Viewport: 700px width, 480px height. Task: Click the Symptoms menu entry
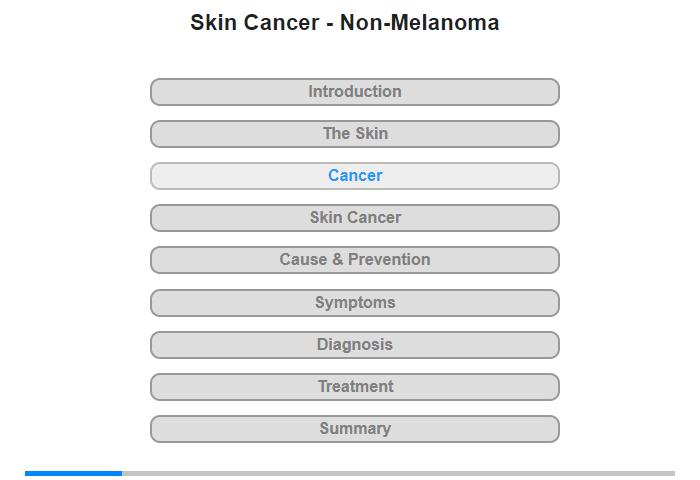[x=355, y=303]
